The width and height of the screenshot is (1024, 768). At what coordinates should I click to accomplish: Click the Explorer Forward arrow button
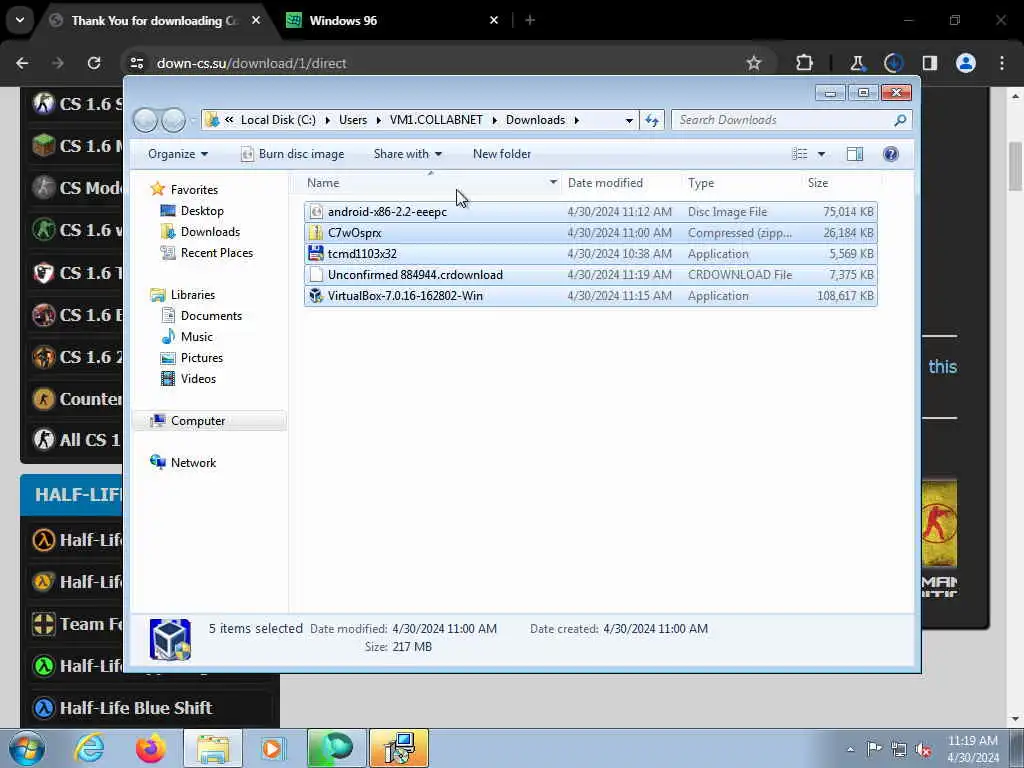pyautogui.click(x=173, y=120)
